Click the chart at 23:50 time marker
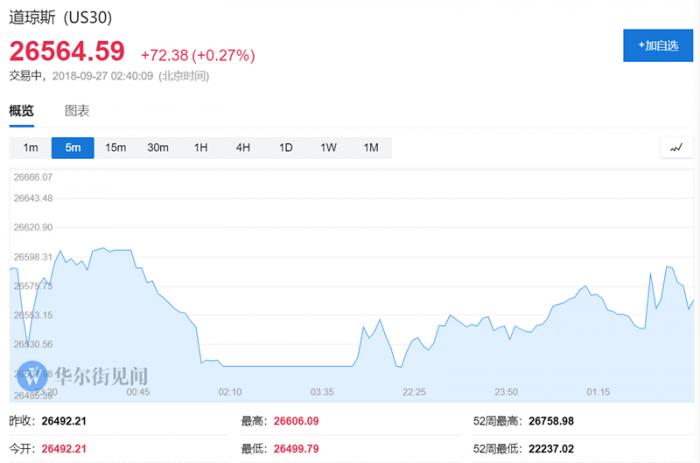This screenshot has width=700, height=463. pyautogui.click(x=506, y=392)
